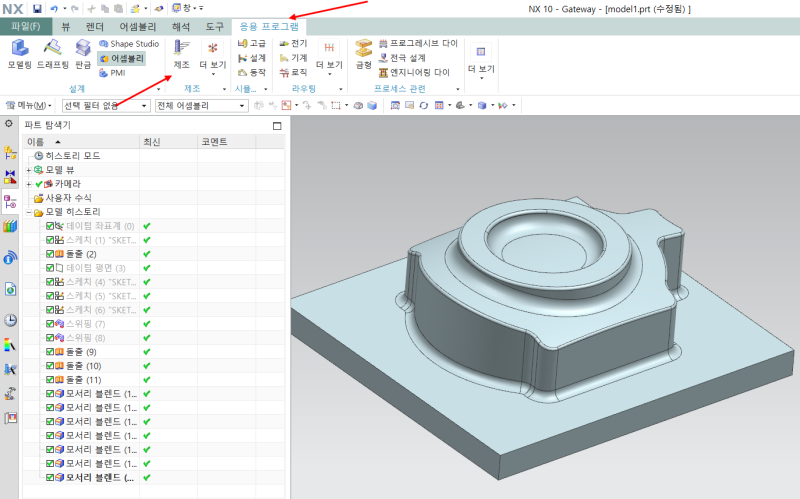Switch to the 렌더 ribbon tab
This screenshot has width=800, height=499.
click(93, 26)
